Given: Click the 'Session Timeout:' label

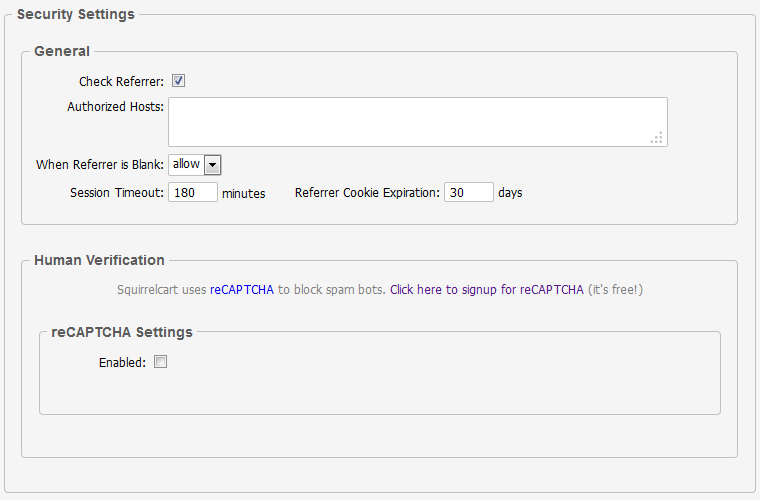Looking at the screenshot, I should [x=116, y=193].
